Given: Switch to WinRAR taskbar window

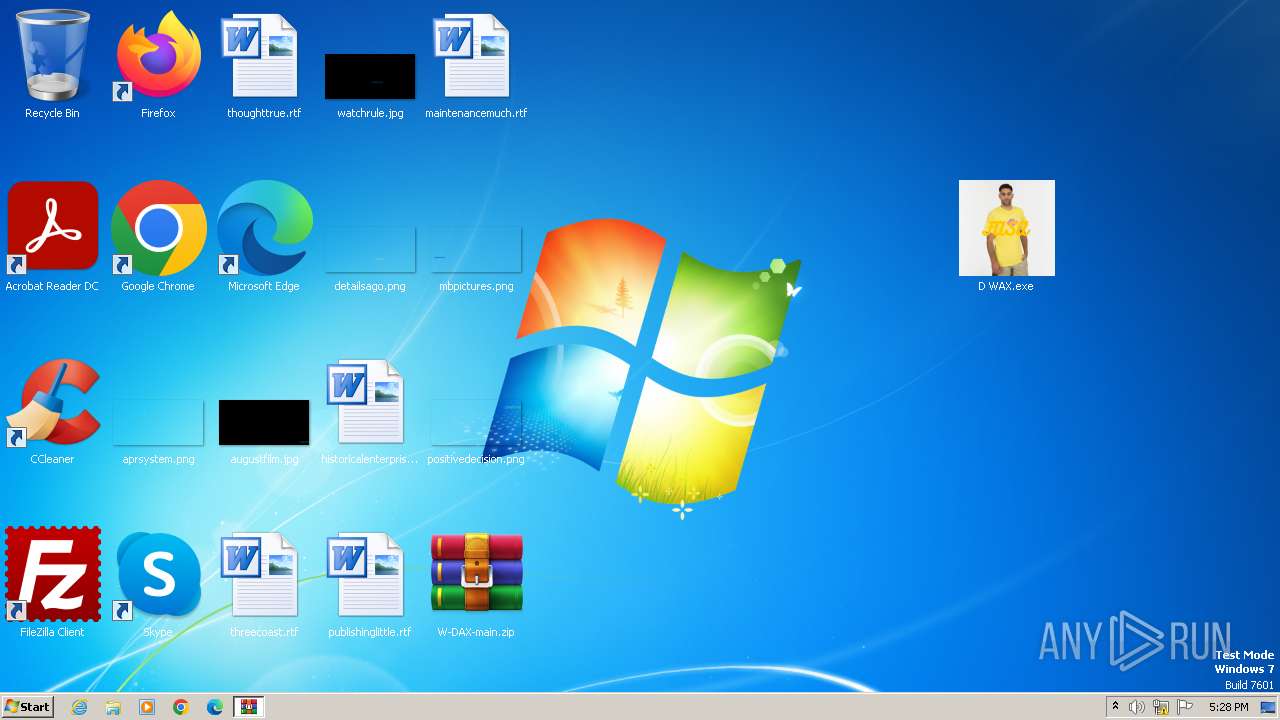Looking at the screenshot, I should tap(249, 707).
